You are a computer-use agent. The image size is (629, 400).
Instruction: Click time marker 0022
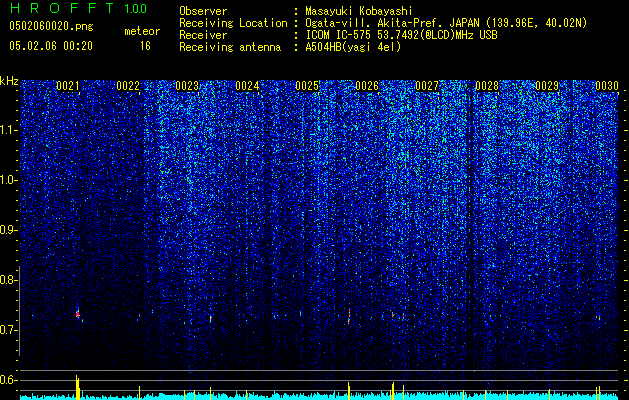(128, 86)
